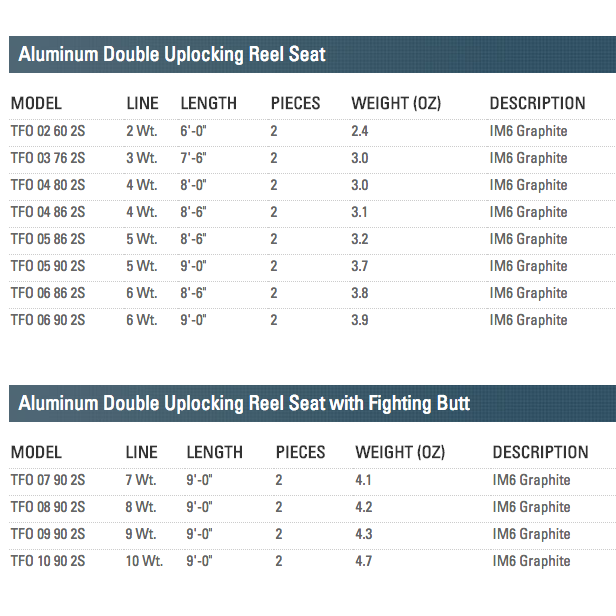Click model TFO 06 86 2S
The height and width of the screenshot is (616, 616).
[x=47, y=293]
